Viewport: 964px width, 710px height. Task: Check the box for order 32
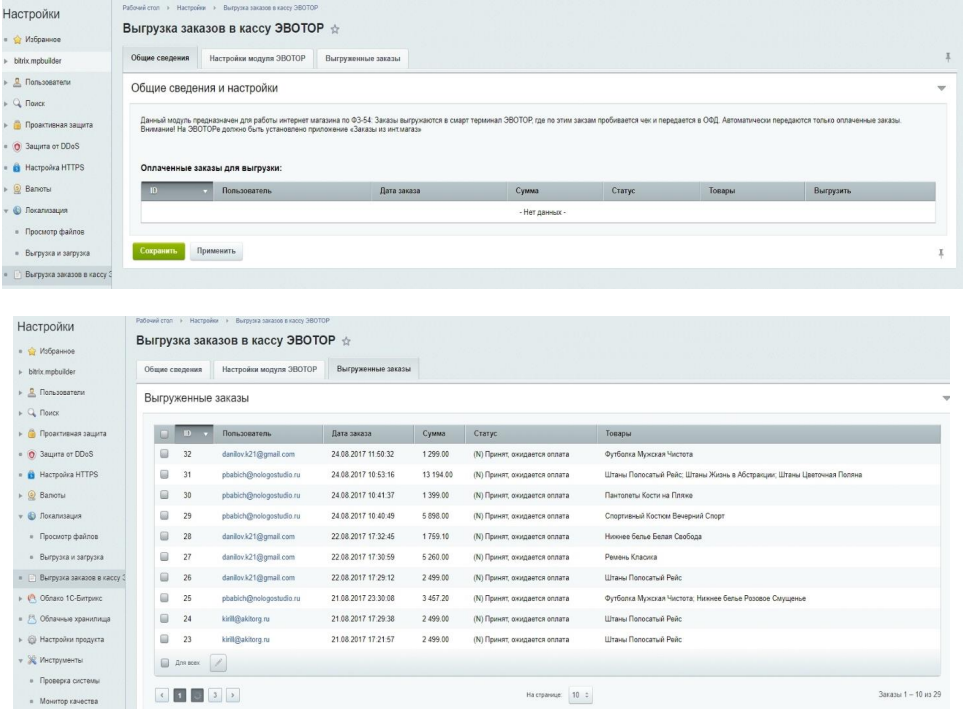[x=164, y=454]
